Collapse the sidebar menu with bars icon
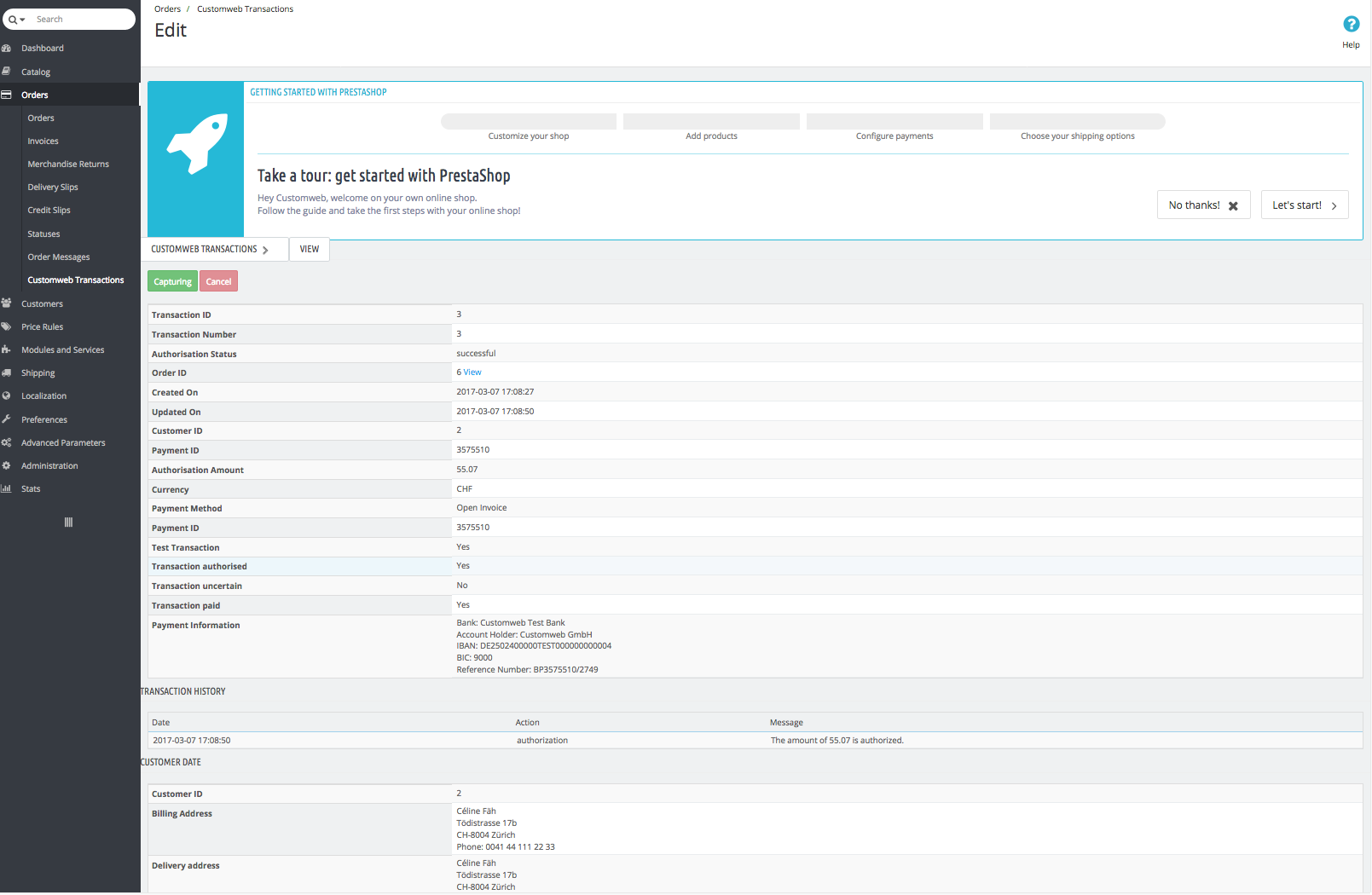Screen dimensions: 1372x895 click(69, 523)
